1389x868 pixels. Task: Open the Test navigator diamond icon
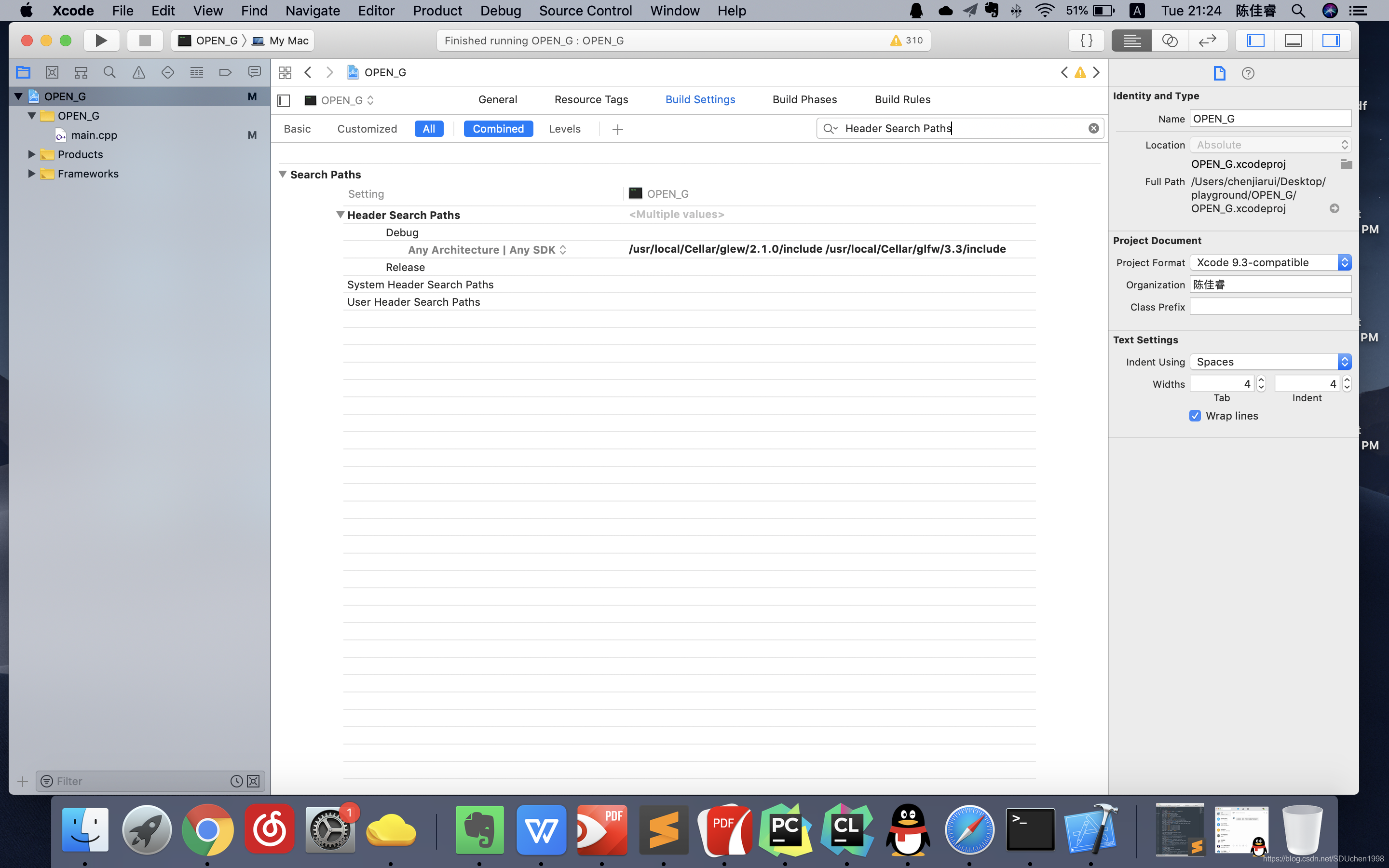[168, 72]
